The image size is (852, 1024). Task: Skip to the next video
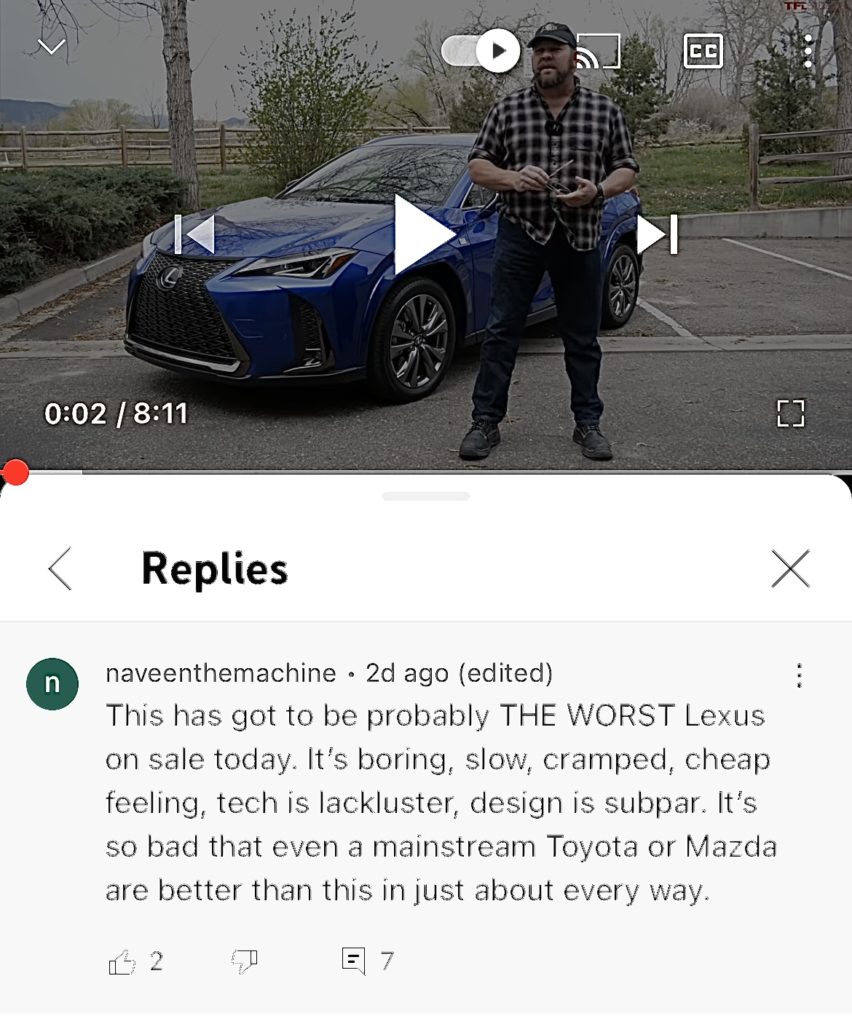[657, 234]
